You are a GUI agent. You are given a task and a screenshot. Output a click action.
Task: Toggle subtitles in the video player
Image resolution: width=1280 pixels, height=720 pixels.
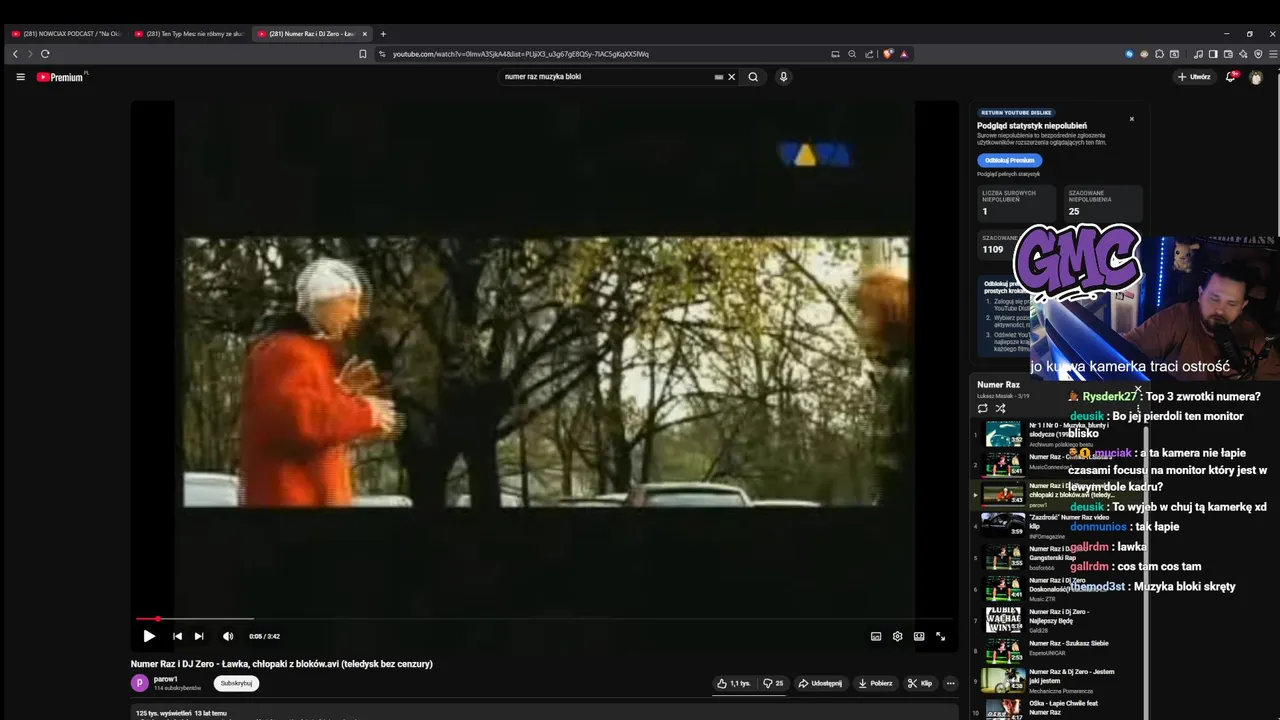click(876, 636)
